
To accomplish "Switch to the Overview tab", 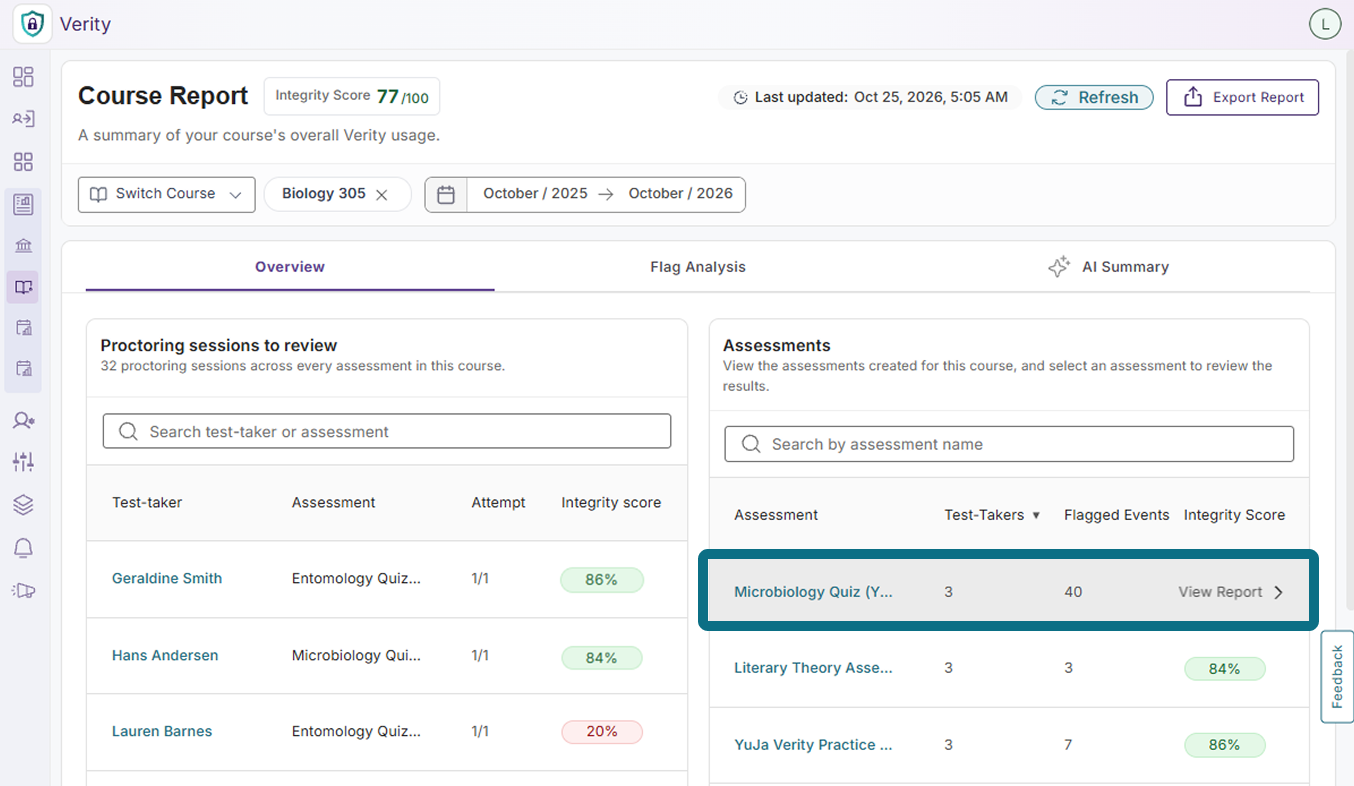I will click(x=290, y=267).
